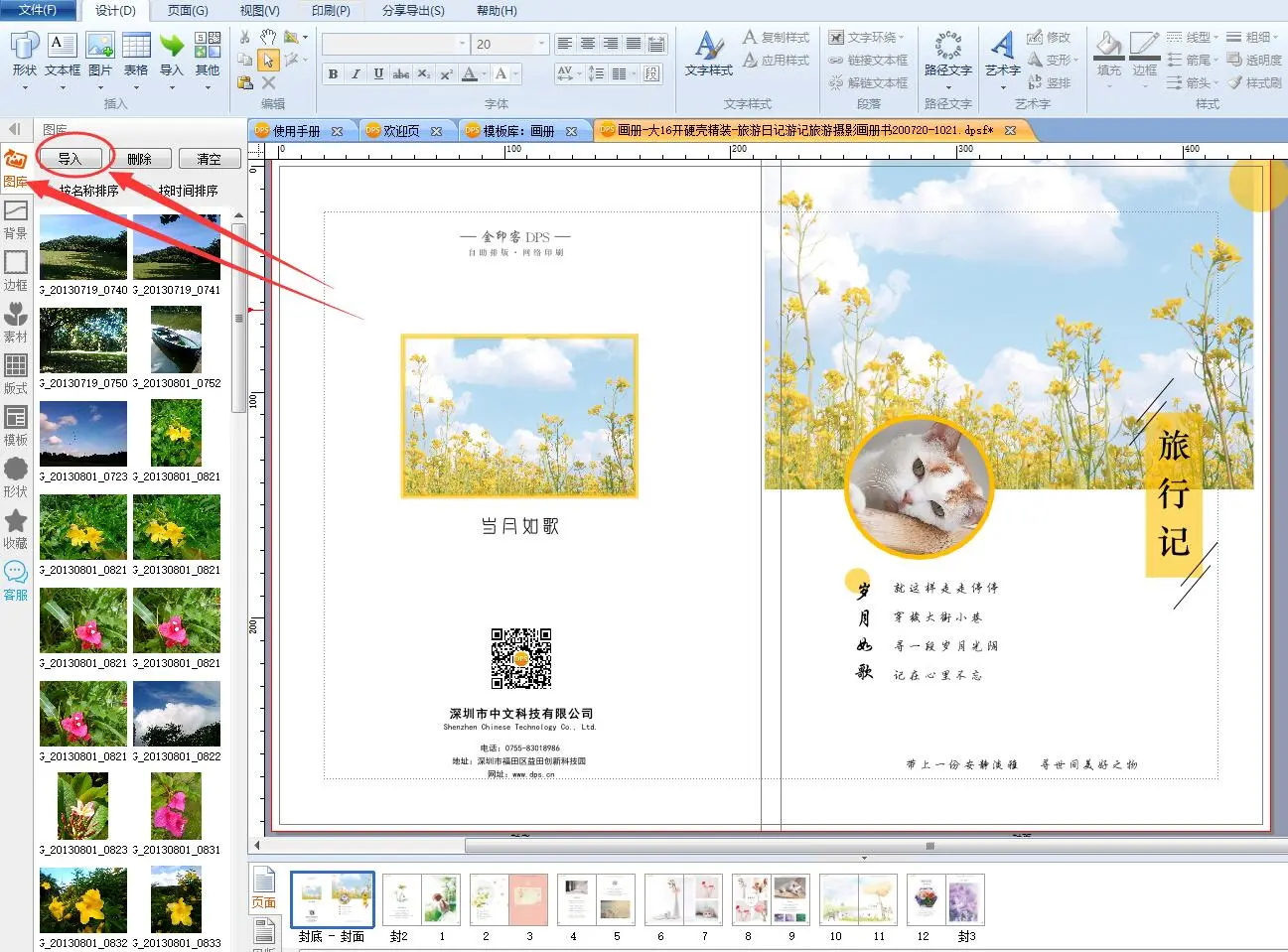This screenshot has width=1288, height=952.
Task: Click the 导入 import button in gallery
Action: 70,159
